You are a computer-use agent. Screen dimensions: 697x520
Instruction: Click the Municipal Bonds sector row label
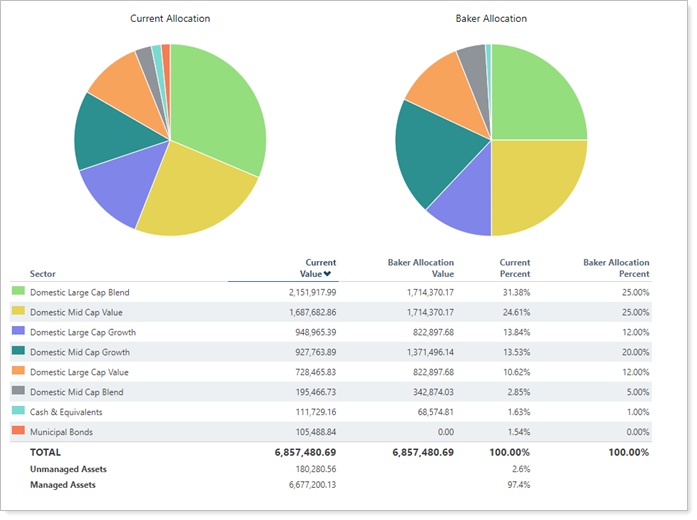(x=66, y=432)
